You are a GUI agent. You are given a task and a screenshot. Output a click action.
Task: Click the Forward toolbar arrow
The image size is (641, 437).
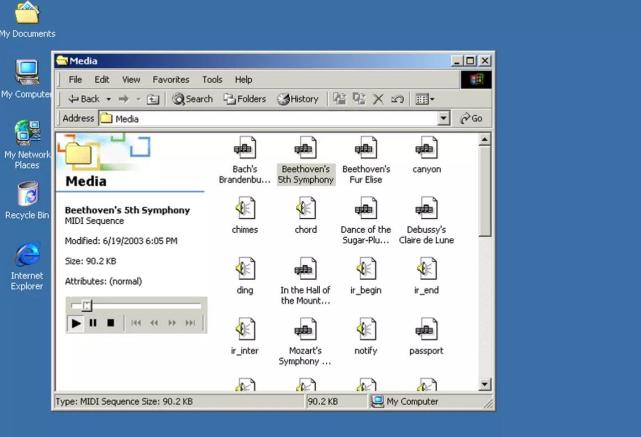tap(123, 99)
